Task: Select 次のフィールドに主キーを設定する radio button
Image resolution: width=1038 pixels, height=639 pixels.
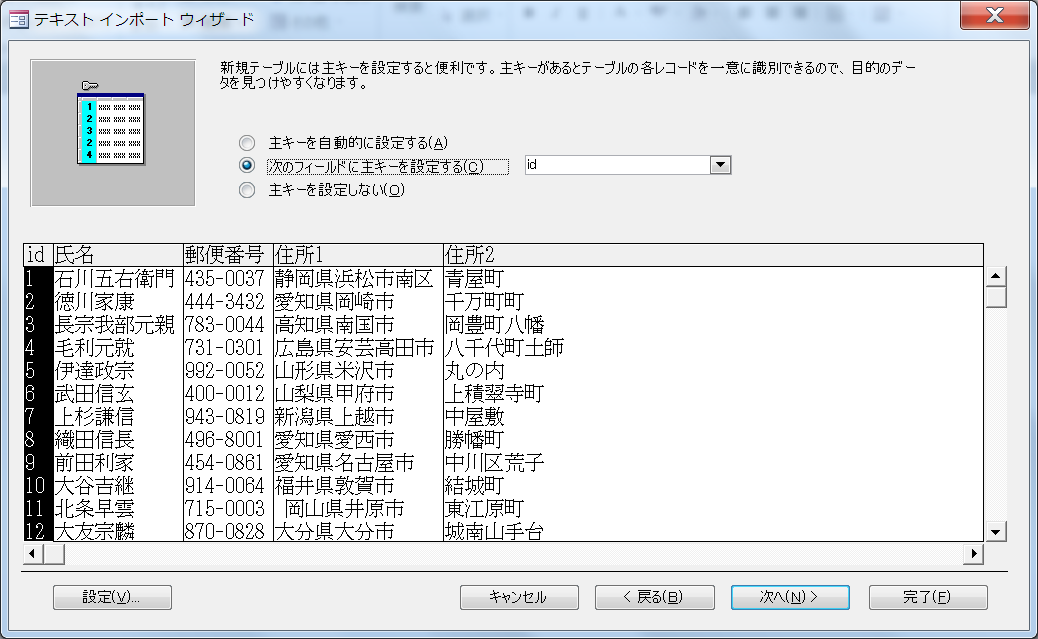Action: pos(247,166)
